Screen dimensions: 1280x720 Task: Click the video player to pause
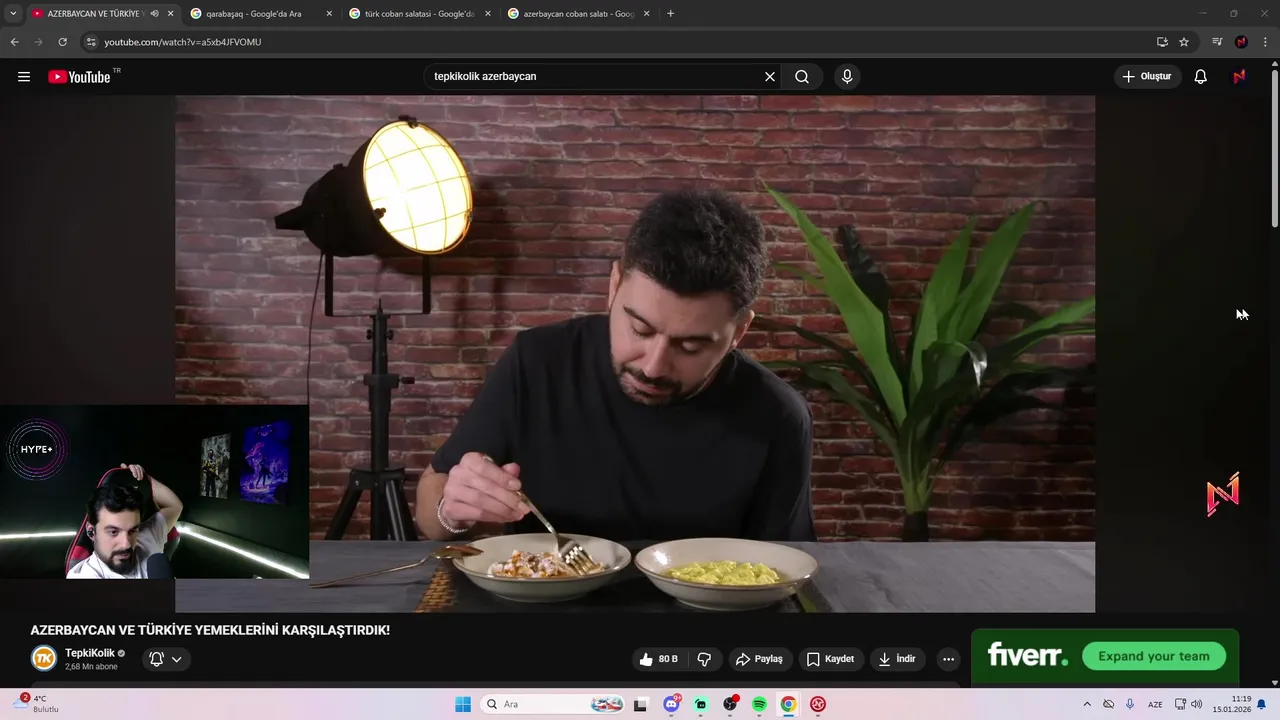[635, 354]
